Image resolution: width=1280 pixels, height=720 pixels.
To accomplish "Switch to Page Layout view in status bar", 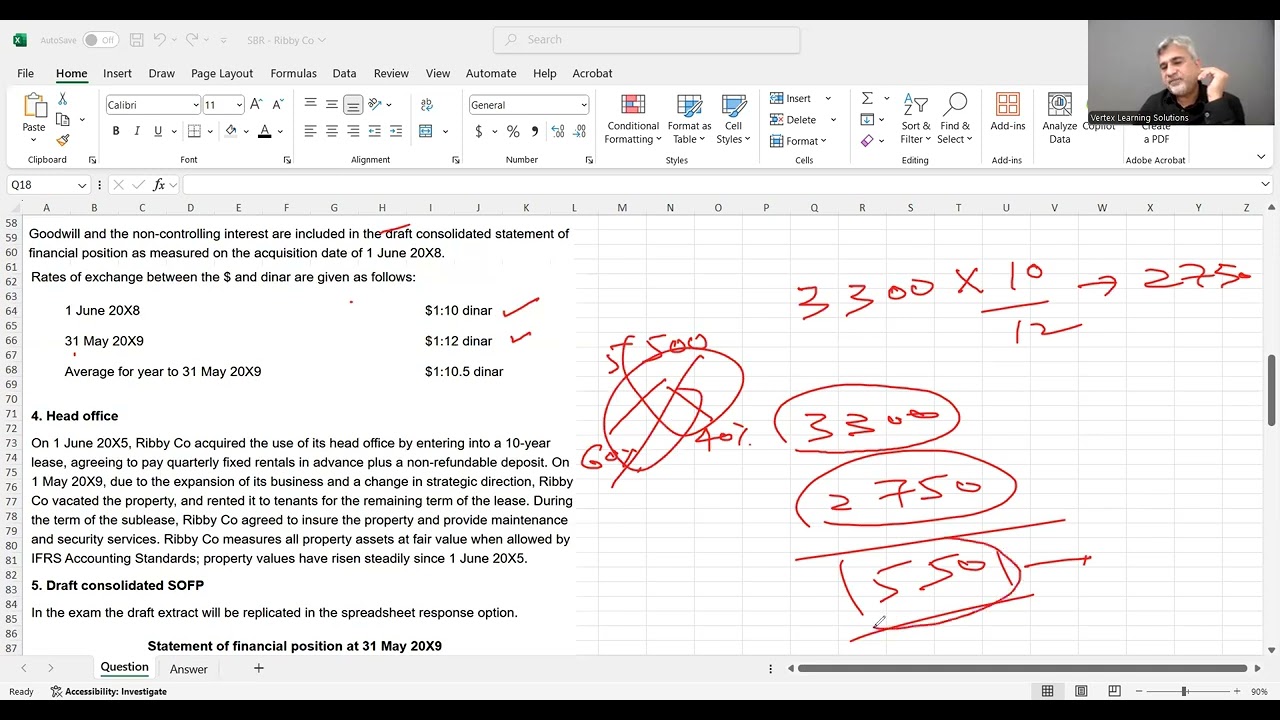I will pyautogui.click(x=1081, y=691).
